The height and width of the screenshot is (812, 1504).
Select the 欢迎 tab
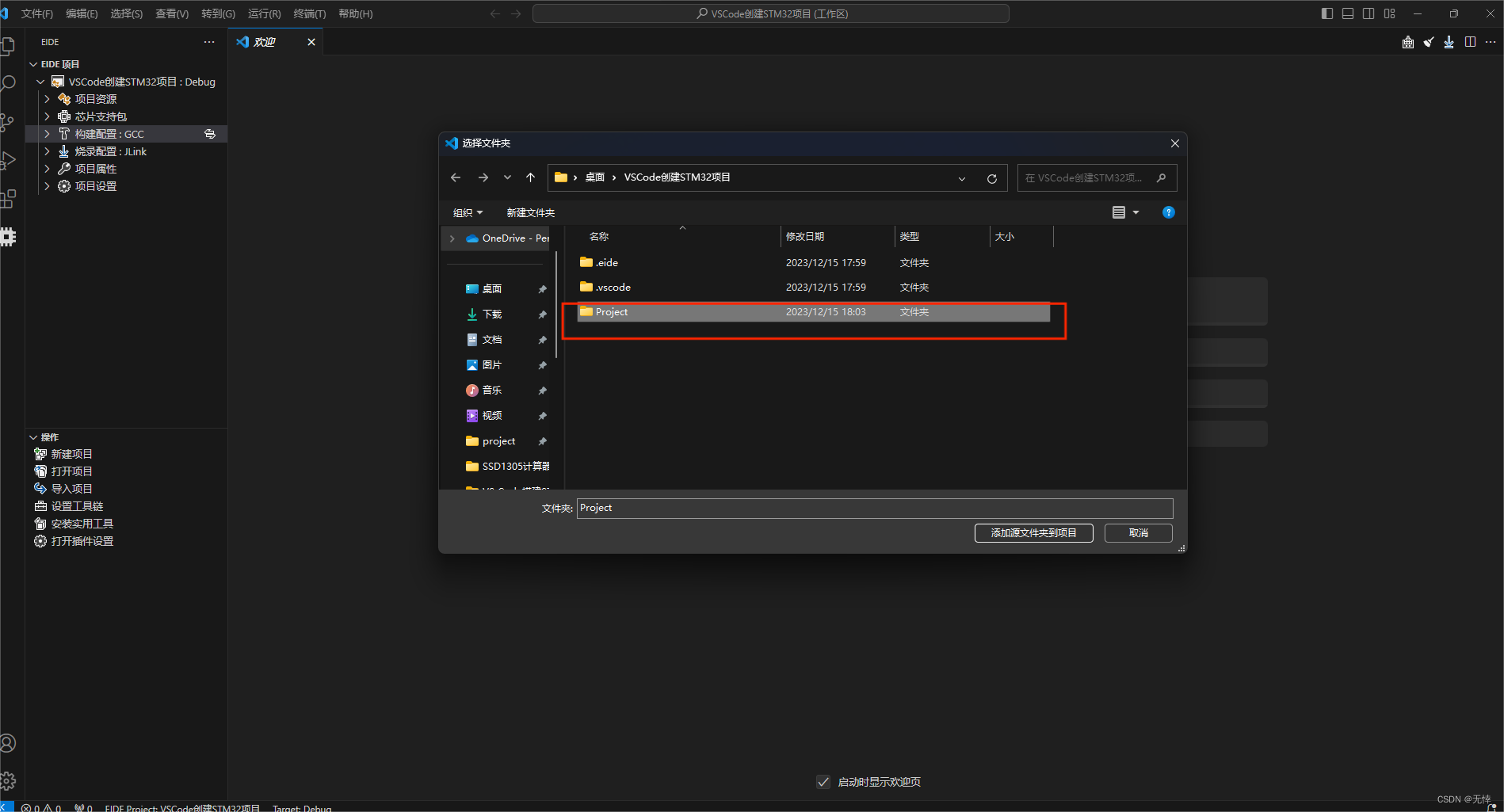click(x=276, y=42)
